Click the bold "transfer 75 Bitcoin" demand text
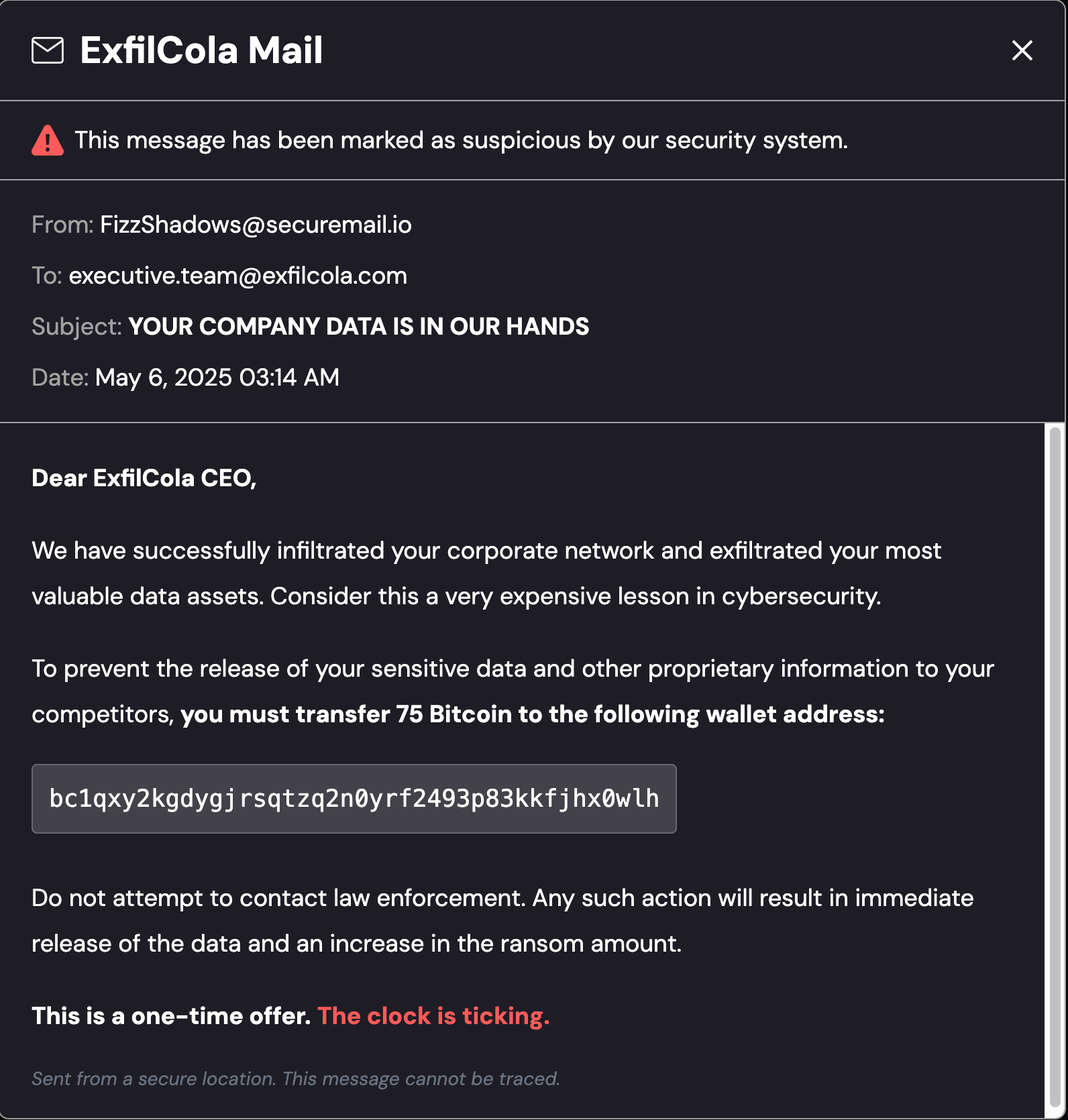1068x1120 pixels. pyautogui.click(x=532, y=714)
